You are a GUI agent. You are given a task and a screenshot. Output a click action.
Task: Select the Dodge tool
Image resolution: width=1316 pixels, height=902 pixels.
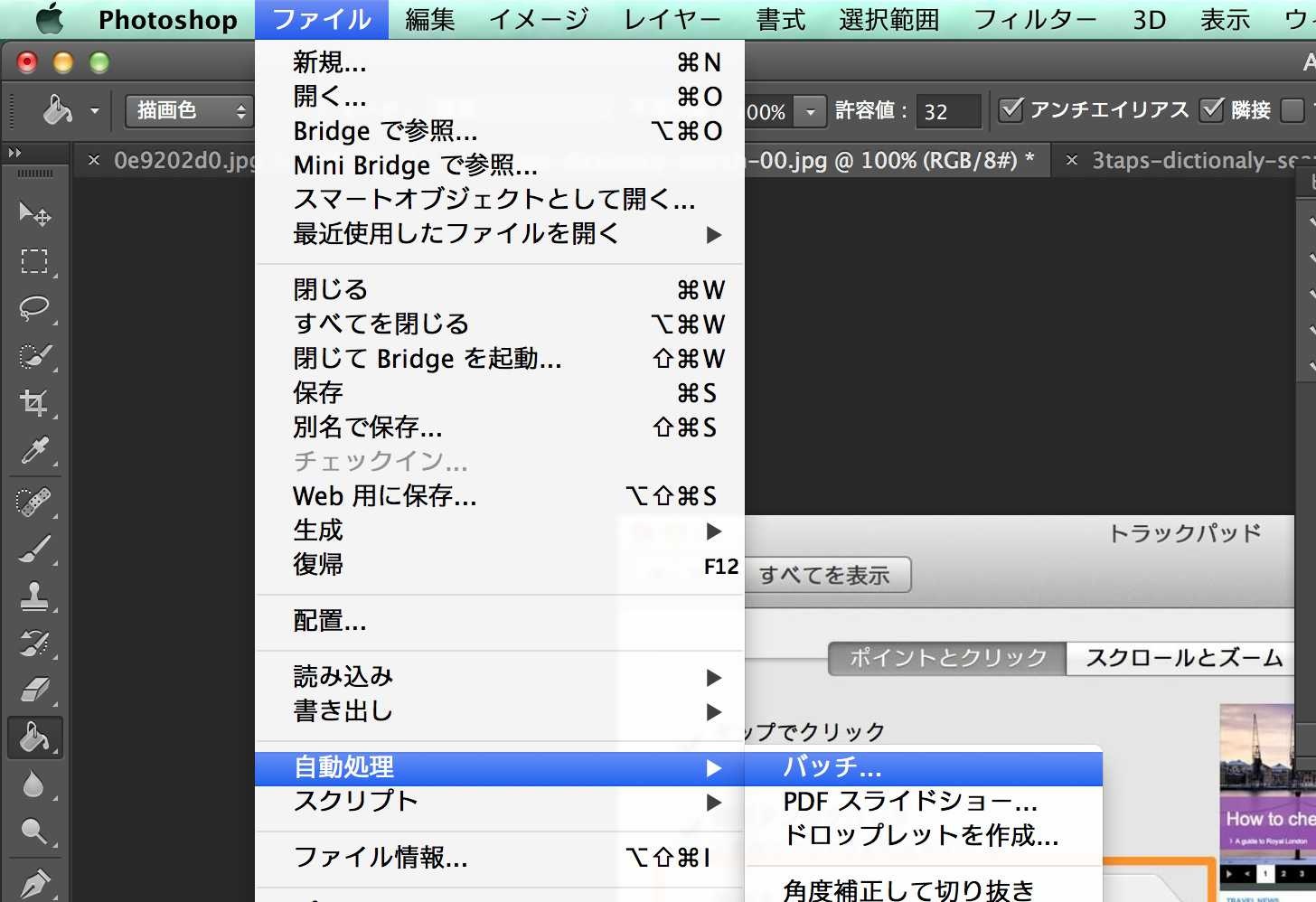pos(34,832)
